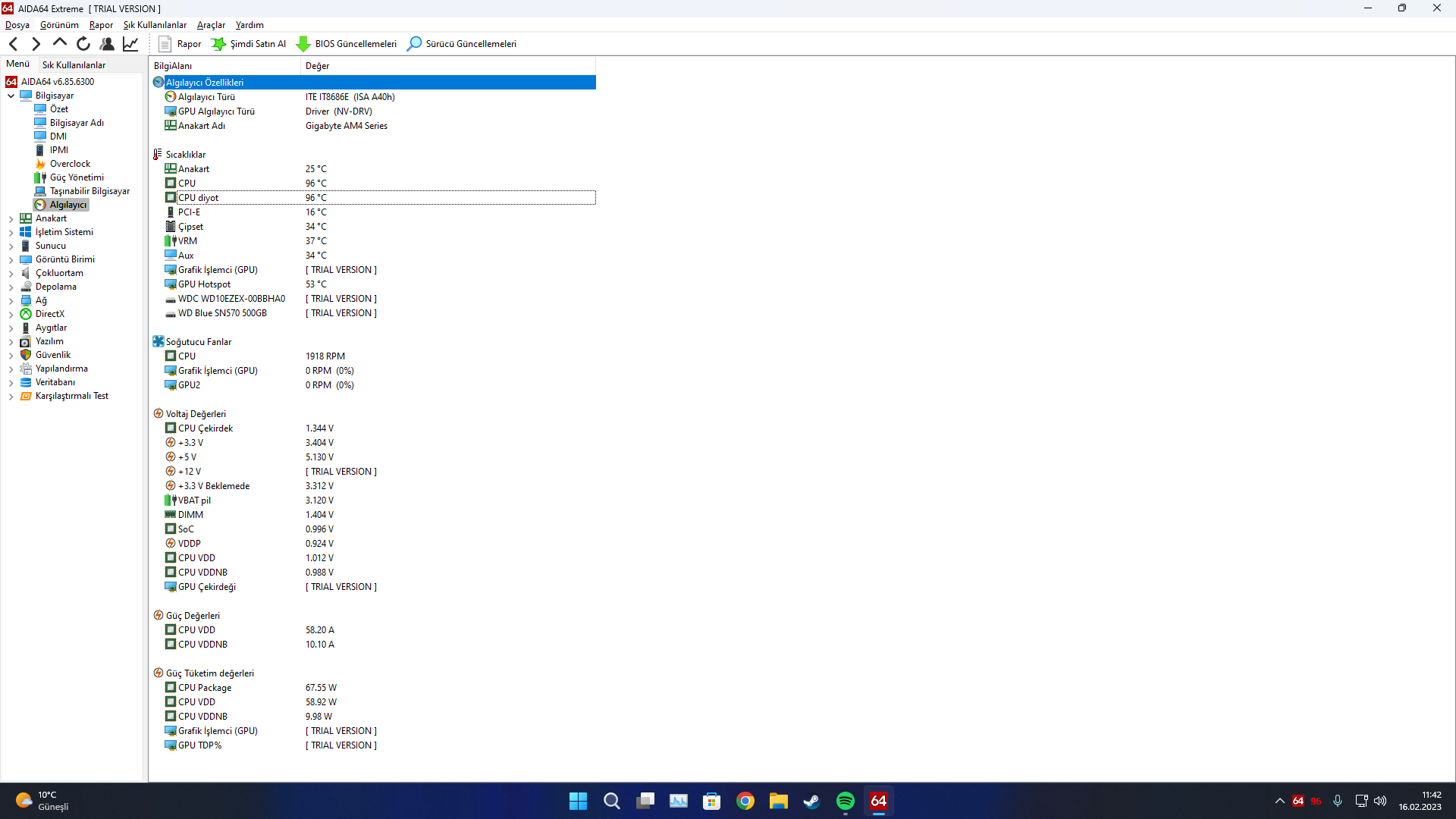Switch to the Menü tab

[18, 64]
